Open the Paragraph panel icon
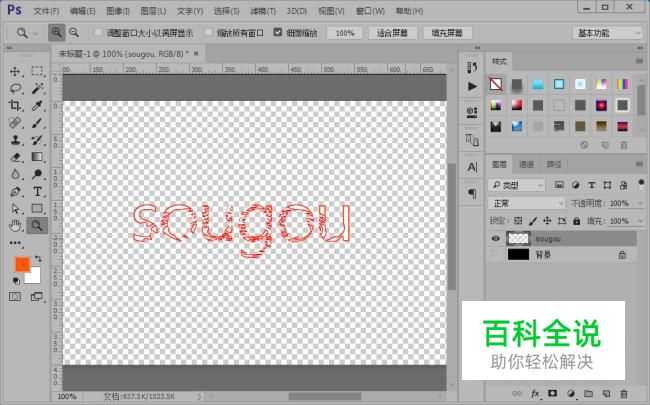 [472, 194]
